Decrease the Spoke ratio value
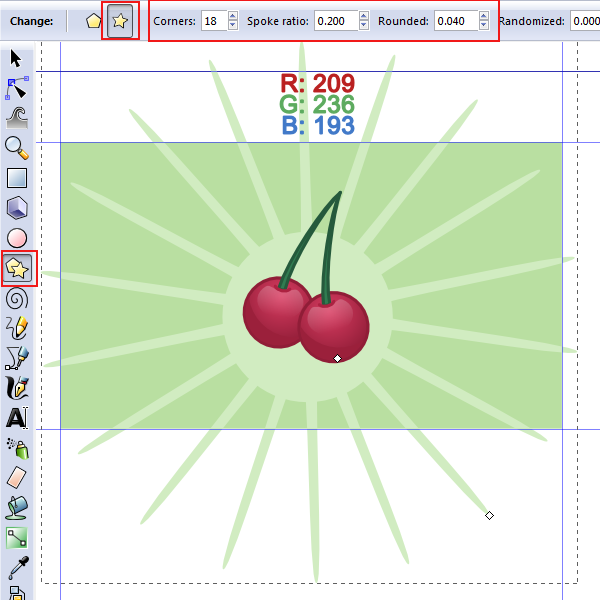The width and height of the screenshot is (600, 600). 364,25
